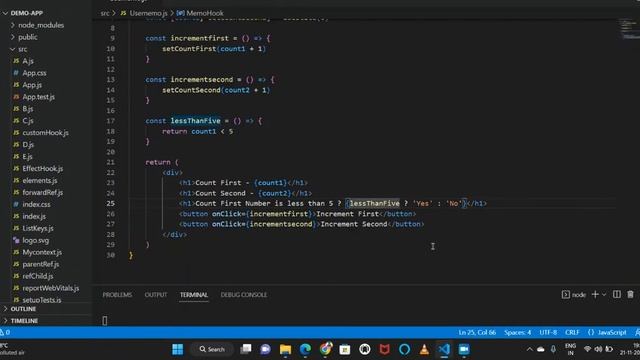Open E.js file
This screenshot has height=360, width=640.
point(27,156)
